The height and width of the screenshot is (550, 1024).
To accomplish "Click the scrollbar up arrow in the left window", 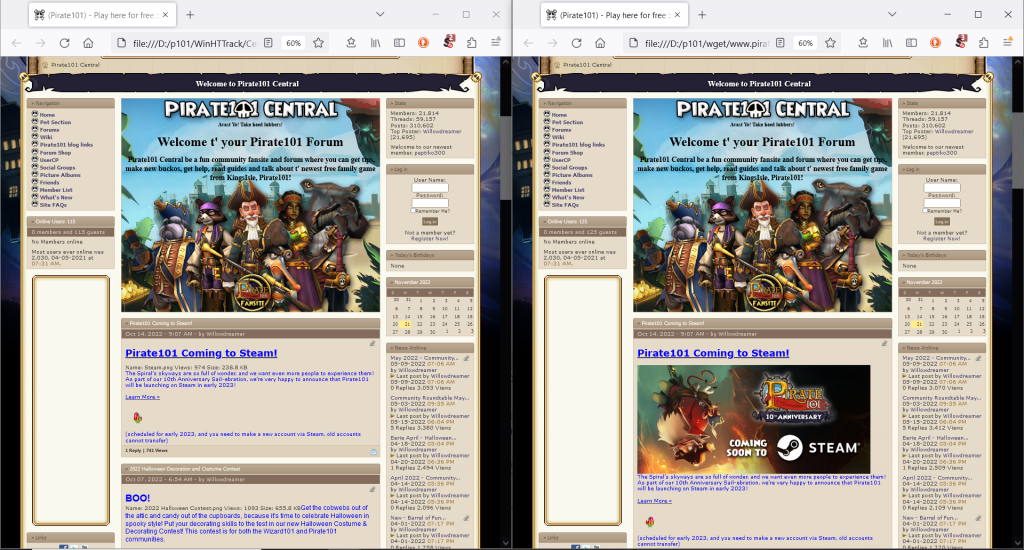I will 505,62.
